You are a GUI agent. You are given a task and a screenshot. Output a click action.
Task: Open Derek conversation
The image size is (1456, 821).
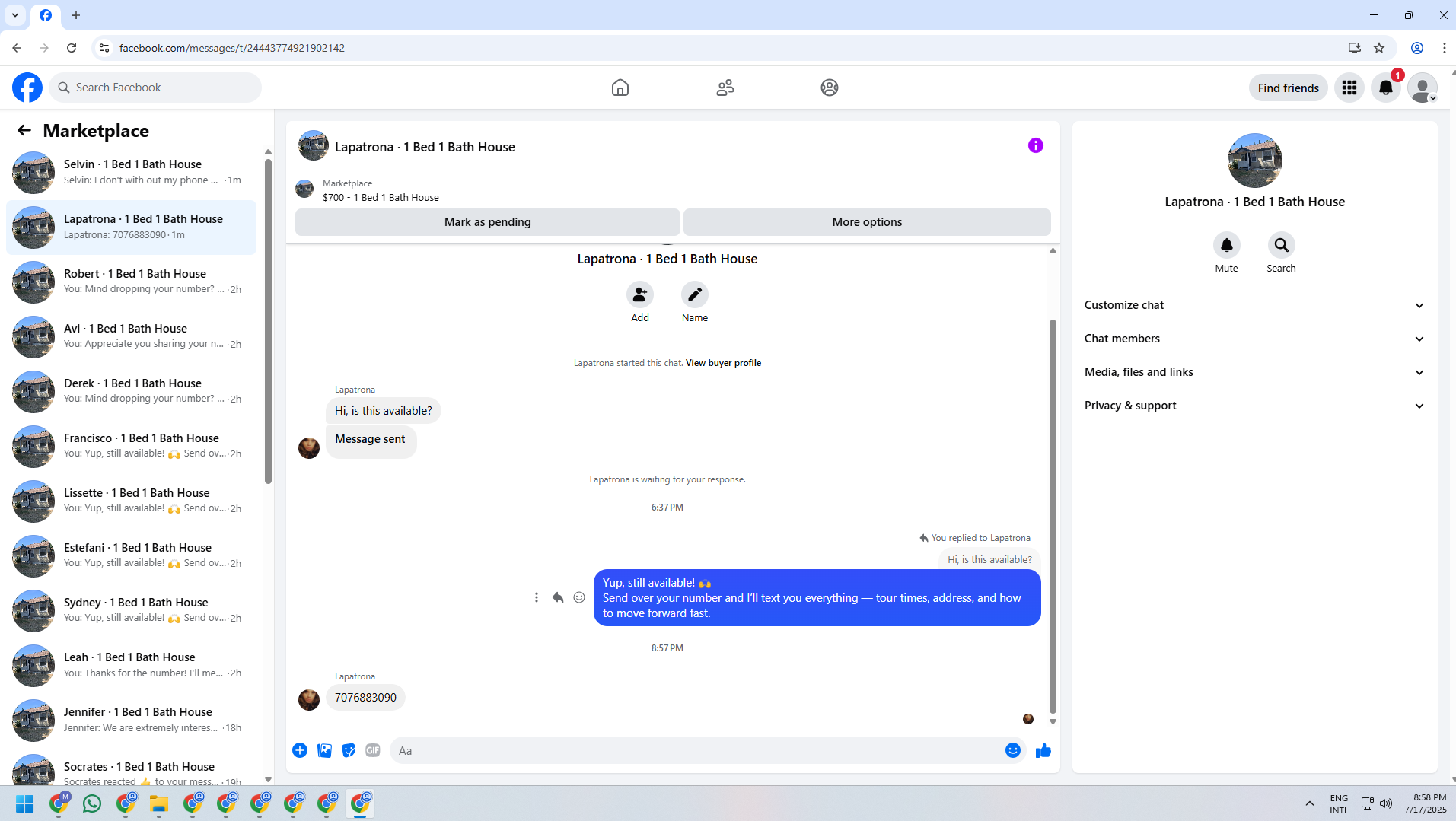pos(131,392)
